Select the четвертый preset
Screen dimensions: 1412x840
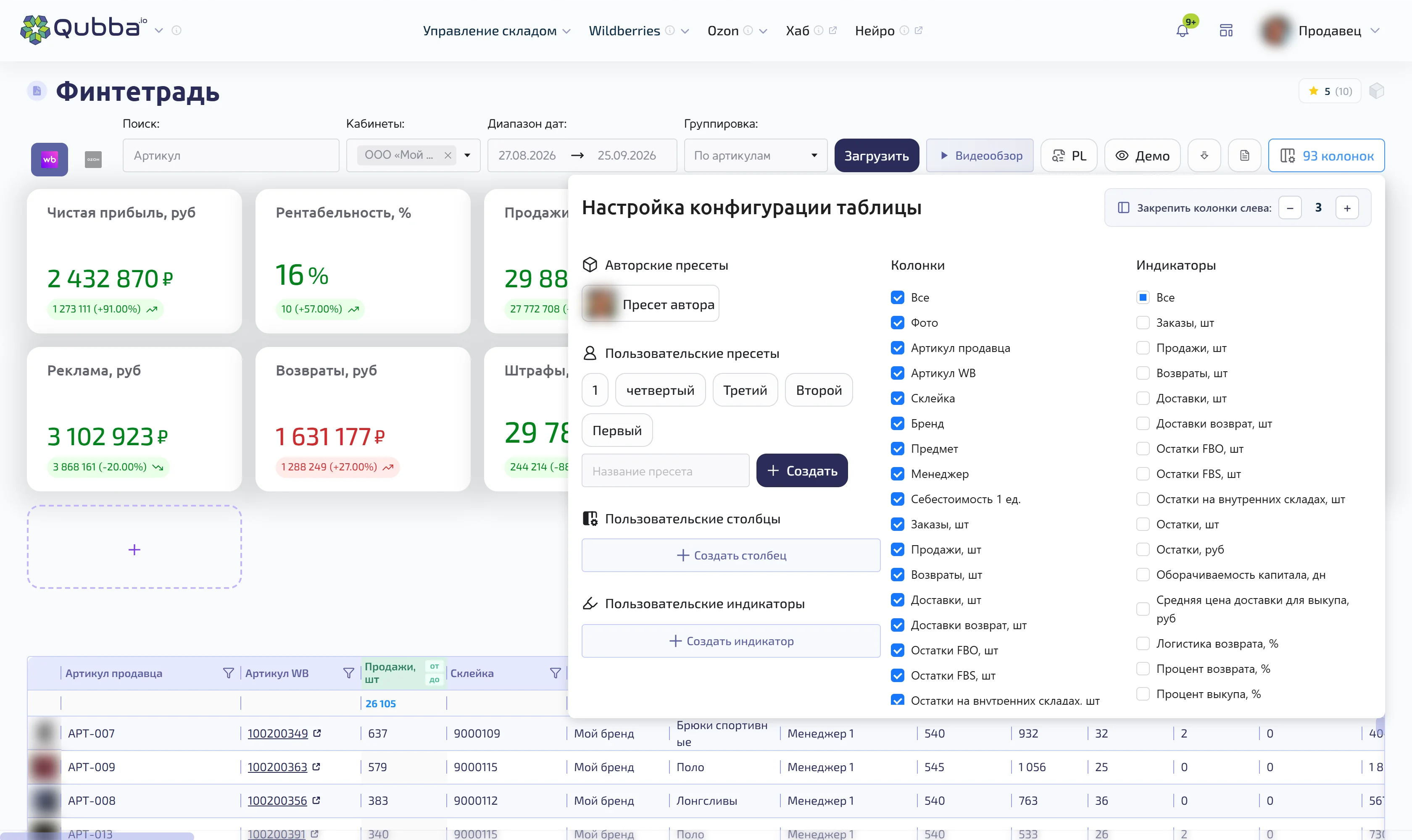(661, 390)
